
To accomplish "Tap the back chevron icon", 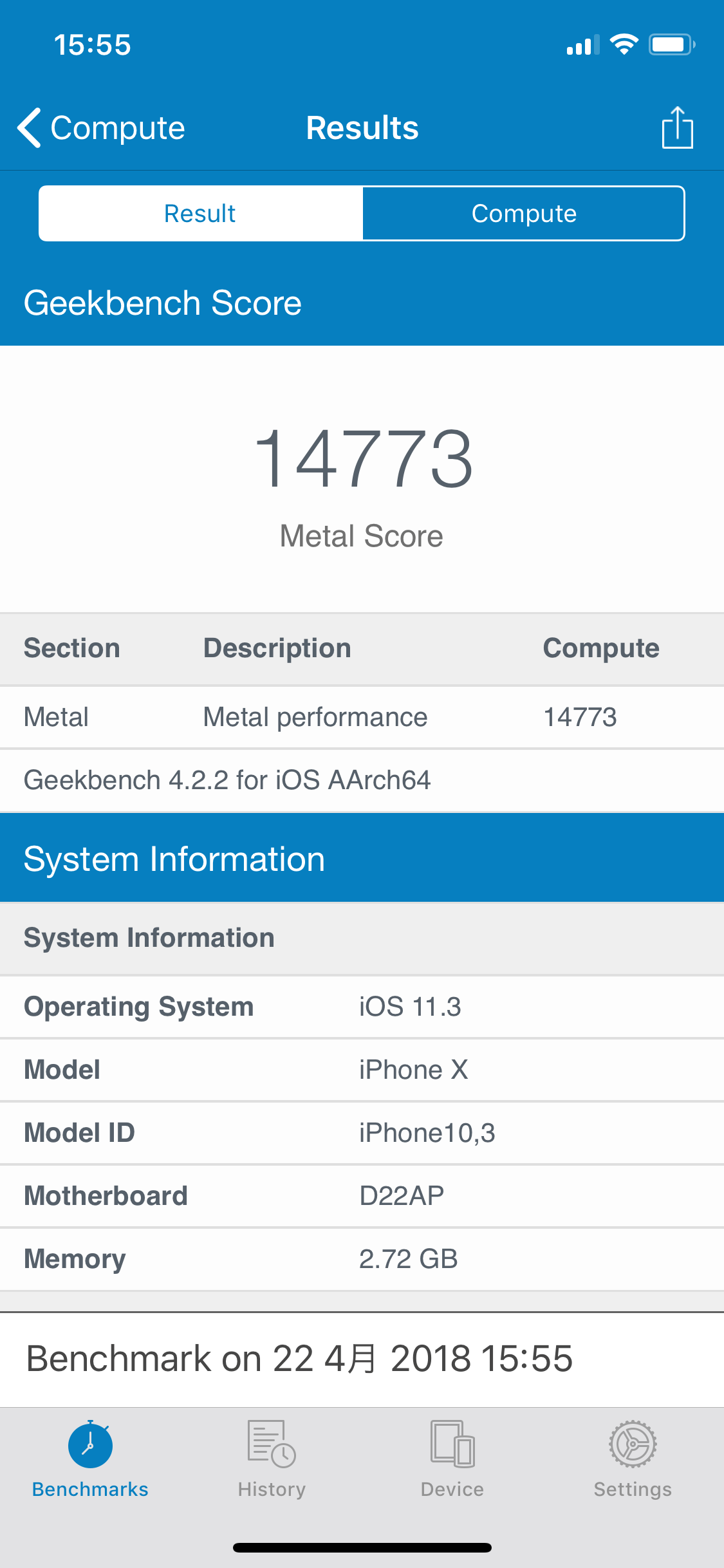I will pos(30,127).
